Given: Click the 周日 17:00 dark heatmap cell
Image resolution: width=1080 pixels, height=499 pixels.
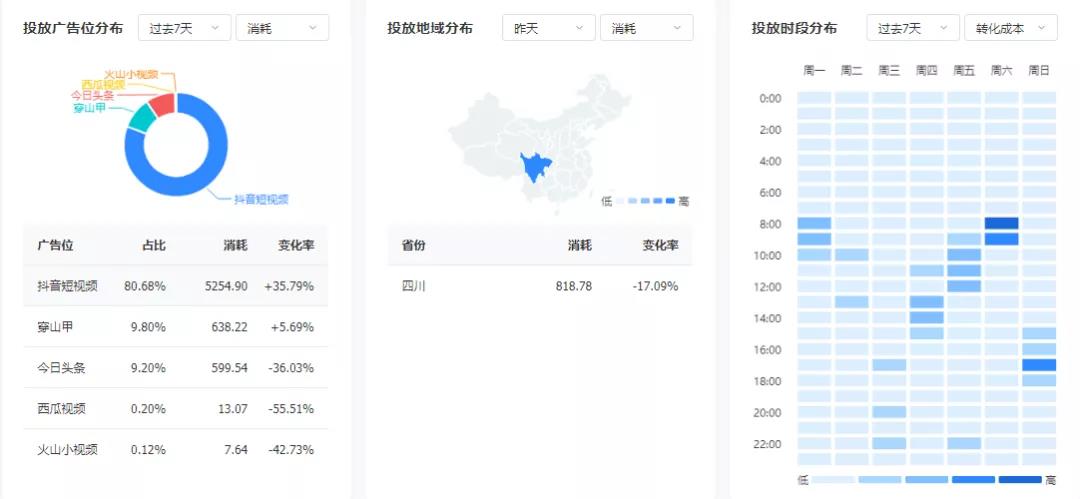Looking at the screenshot, I should (x=1039, y=365).
